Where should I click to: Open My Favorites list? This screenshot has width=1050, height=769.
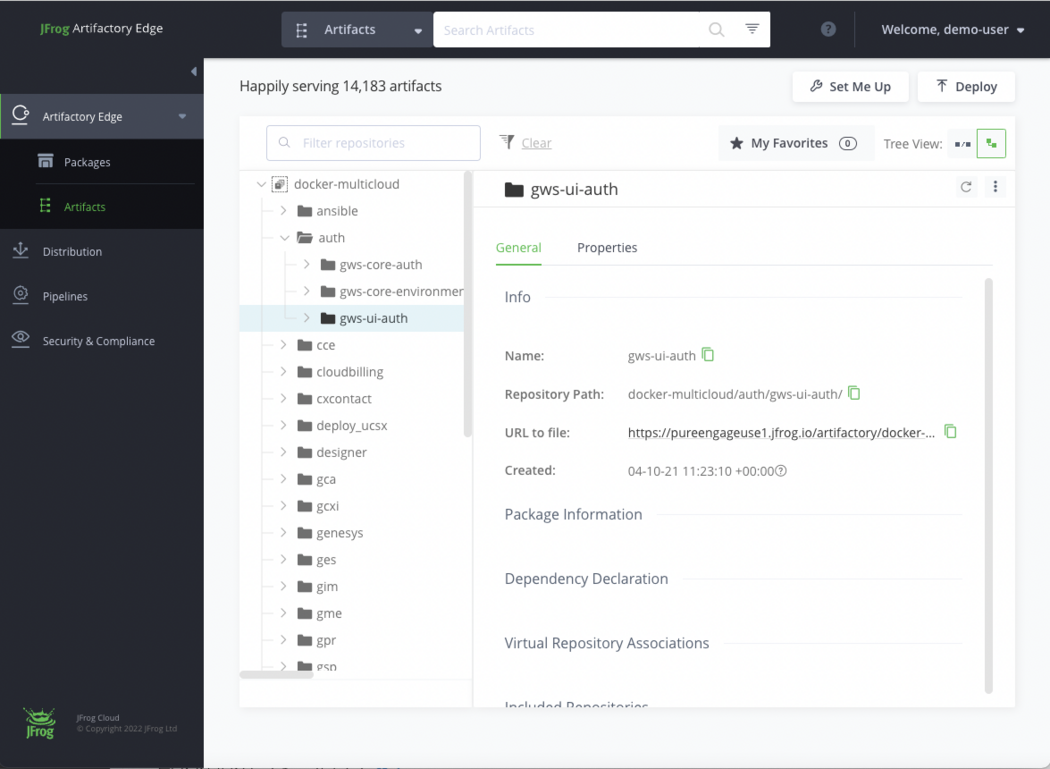pos(796,143)
